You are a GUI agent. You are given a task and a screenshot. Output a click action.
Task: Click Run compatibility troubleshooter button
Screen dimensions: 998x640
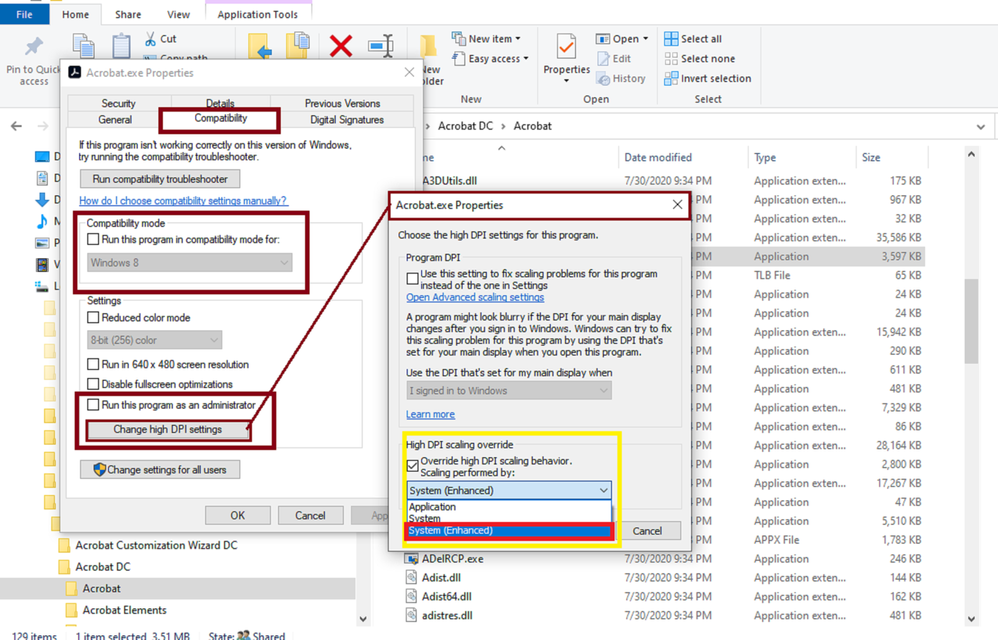pos(160,179)
